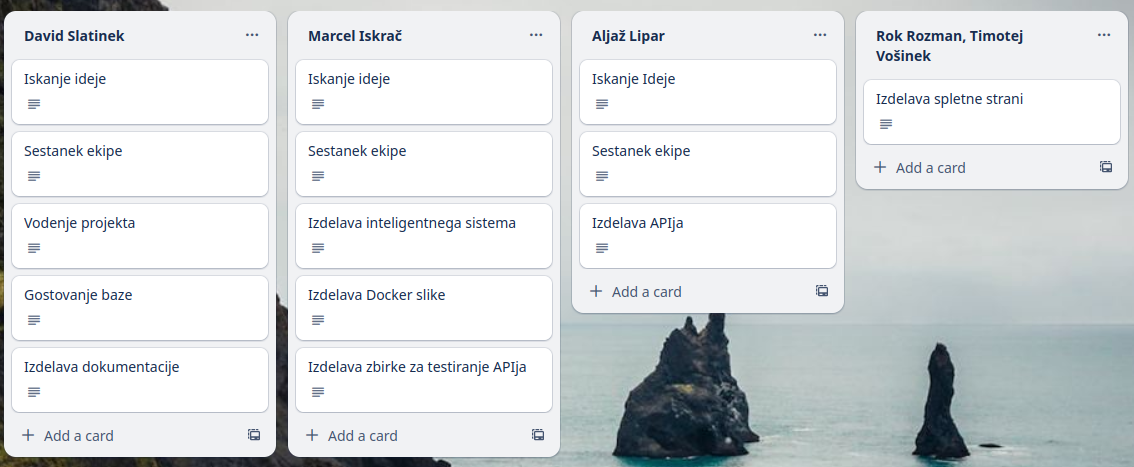Open David Slatinek list actions menu
This screenshot has height=467, width=1134.
[x=252, y=35]
